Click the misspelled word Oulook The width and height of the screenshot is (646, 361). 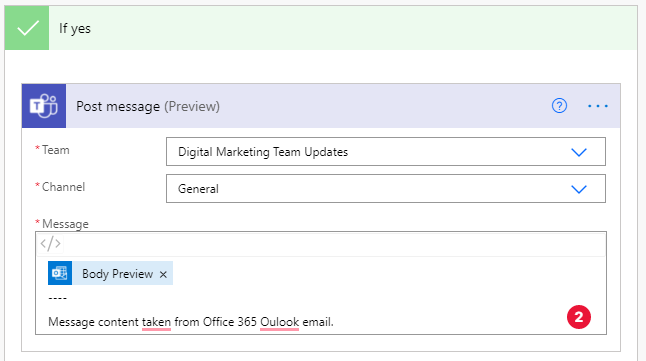[279, 322]
